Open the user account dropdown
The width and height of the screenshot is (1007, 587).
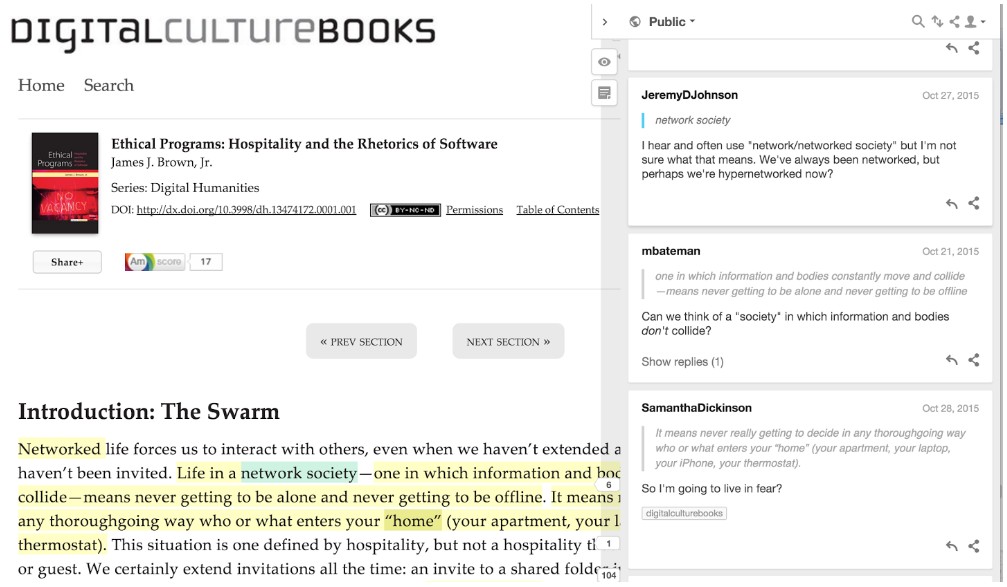(975, 21)
